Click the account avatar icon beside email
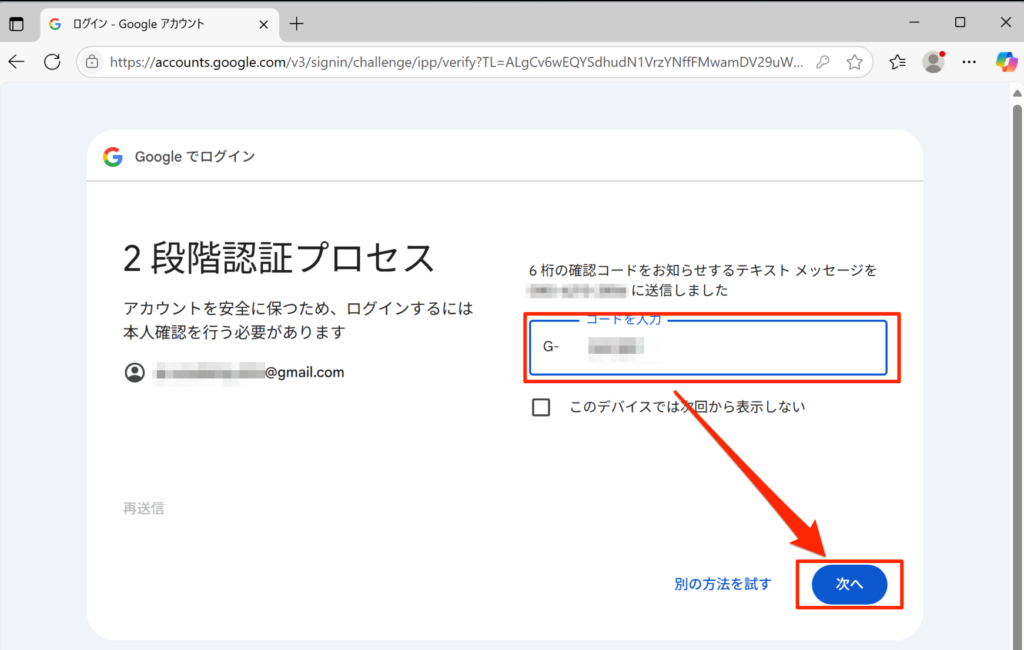 click(135, 372)
